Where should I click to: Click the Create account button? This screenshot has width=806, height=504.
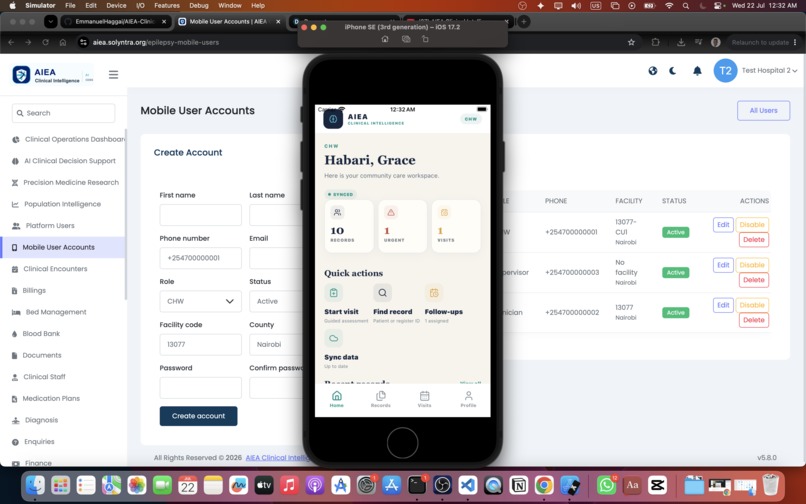coord(198,416)
